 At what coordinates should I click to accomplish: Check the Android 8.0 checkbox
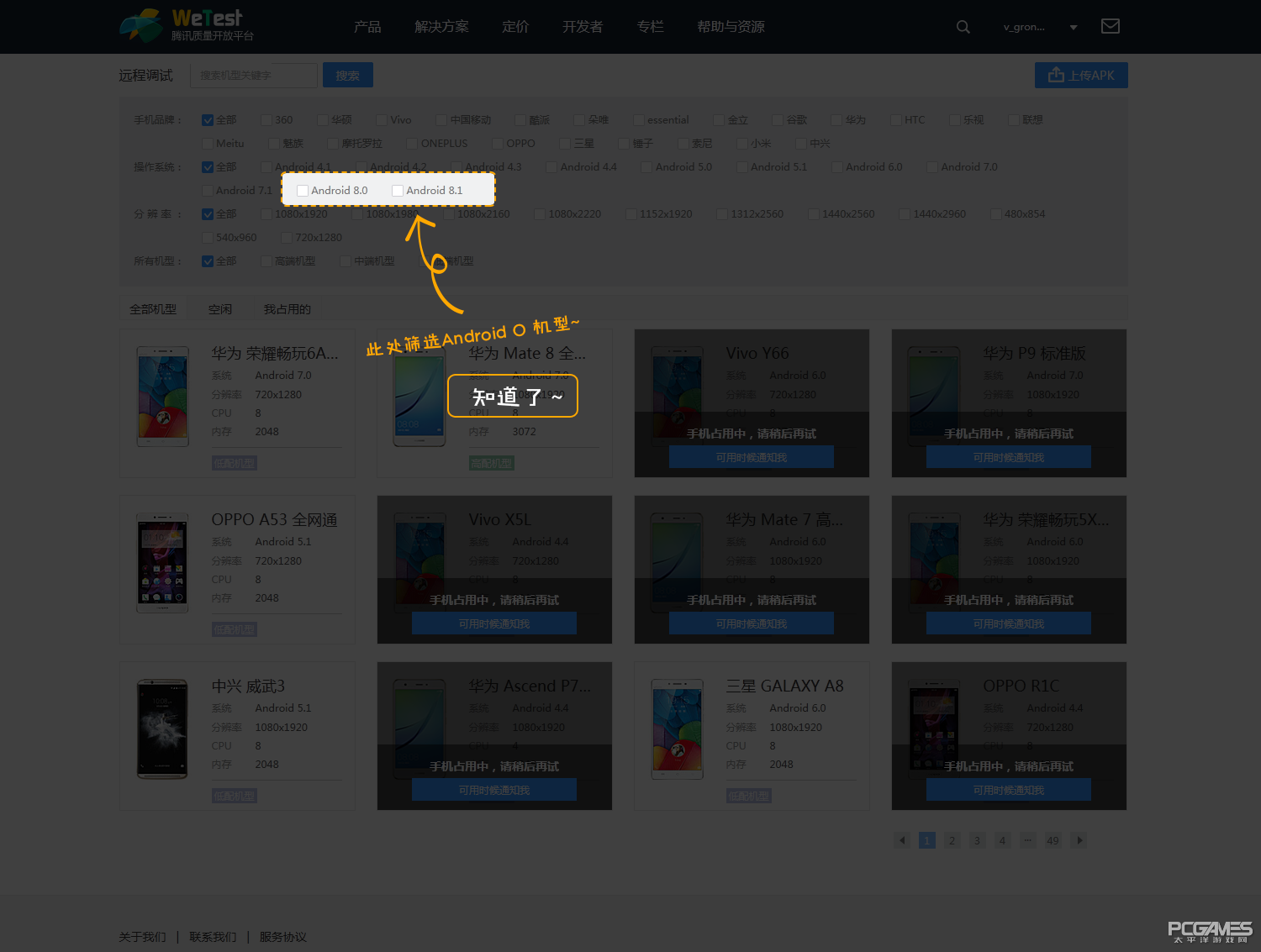[303, 191]
